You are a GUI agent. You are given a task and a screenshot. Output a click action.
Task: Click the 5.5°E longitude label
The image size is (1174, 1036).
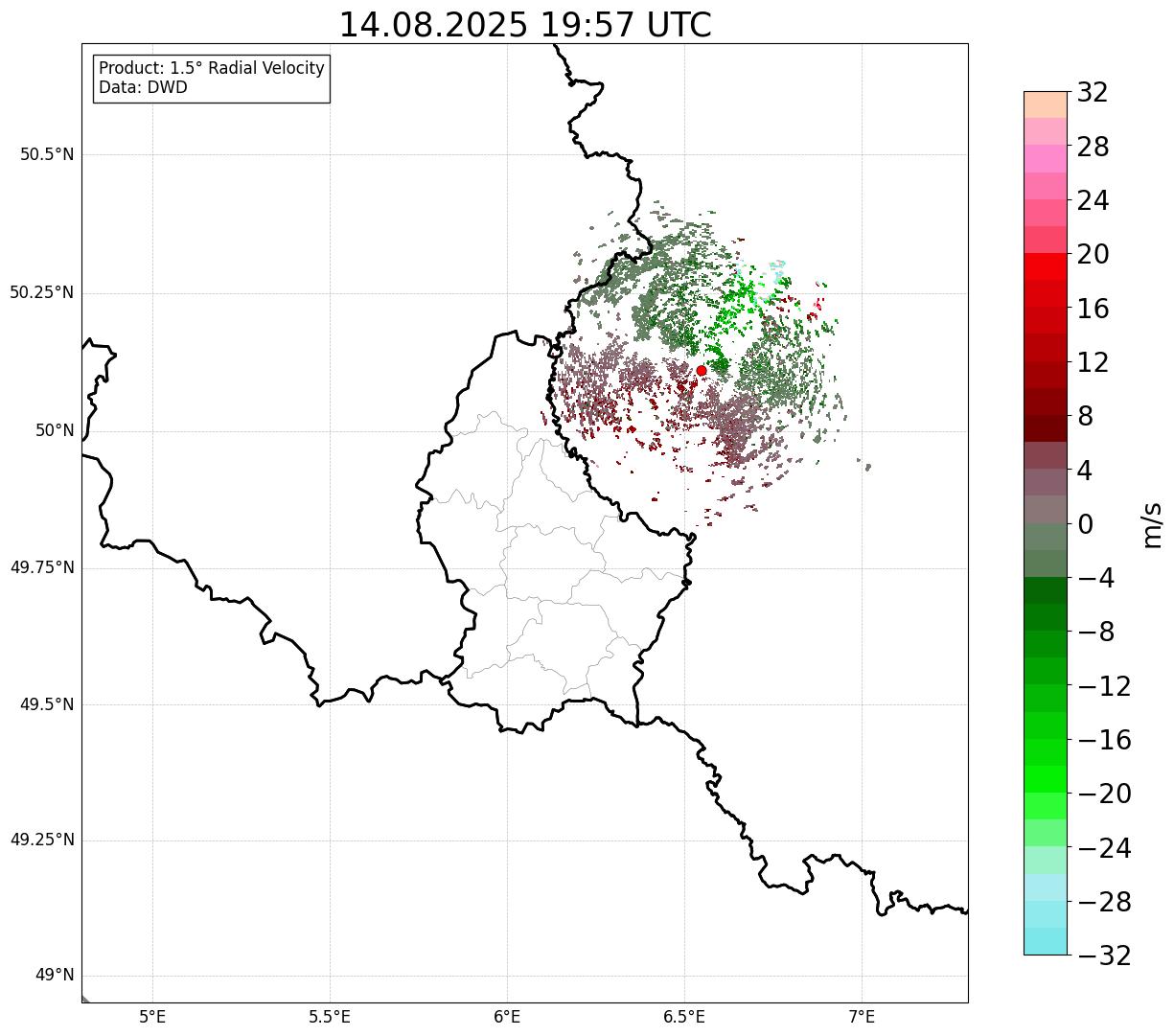(x=330, y=1017)
